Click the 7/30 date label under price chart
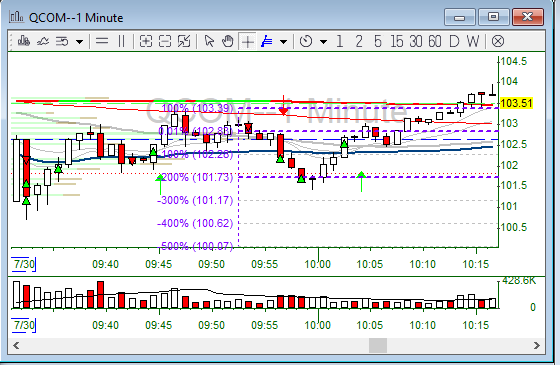Viewport: 560px width, 365px height. 24,264
